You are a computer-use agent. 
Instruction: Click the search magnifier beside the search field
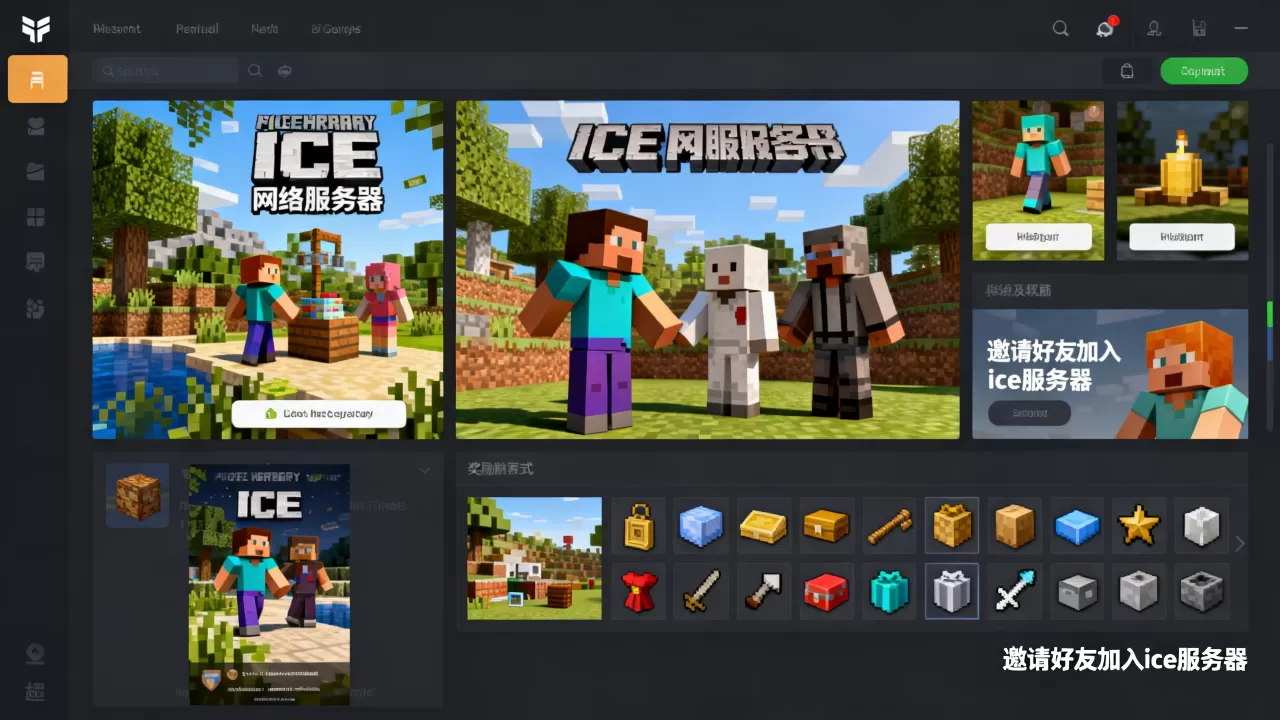pyautogui.click(x=255, y=71)
